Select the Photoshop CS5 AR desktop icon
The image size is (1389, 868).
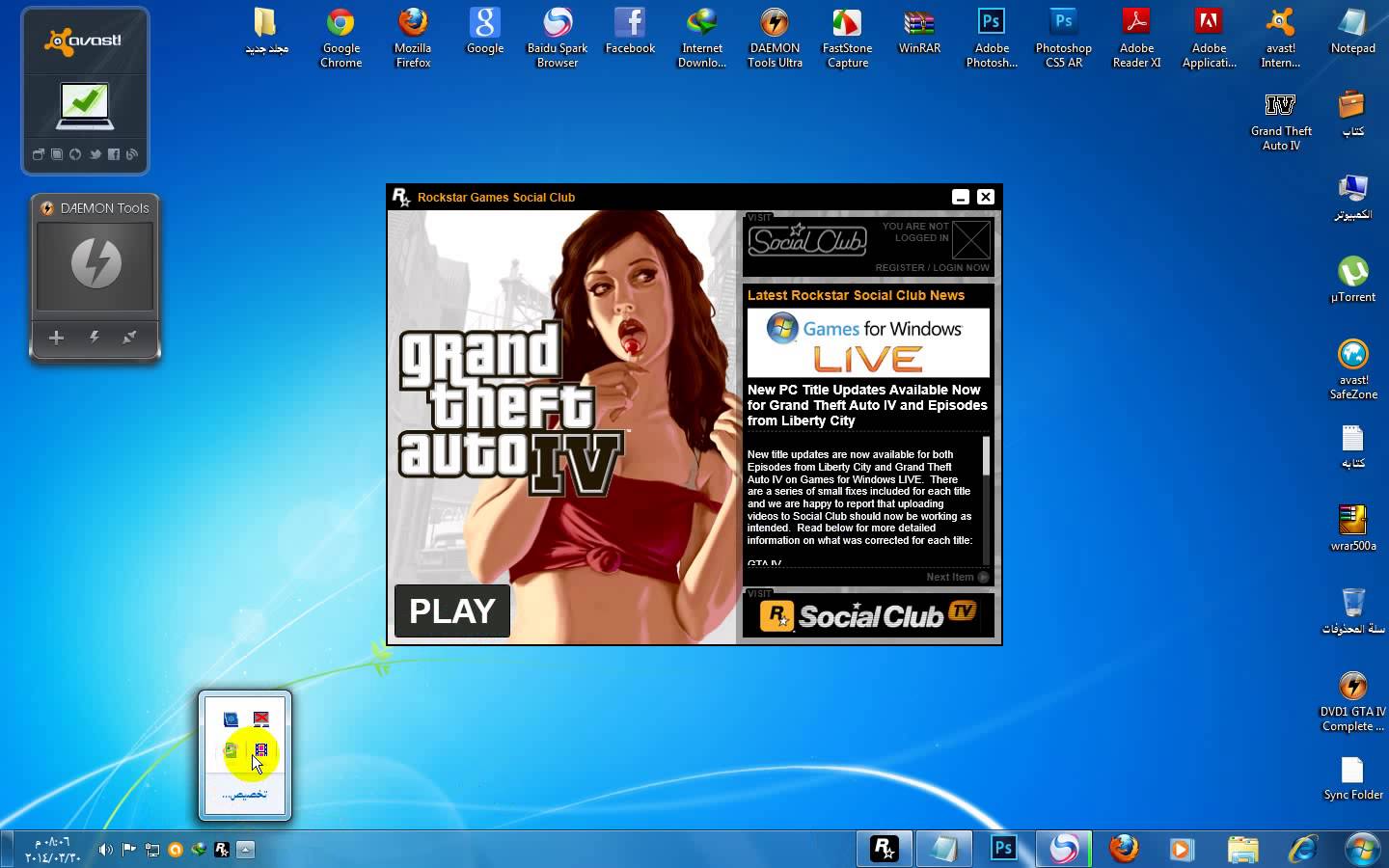click(x=1064, y=39)
